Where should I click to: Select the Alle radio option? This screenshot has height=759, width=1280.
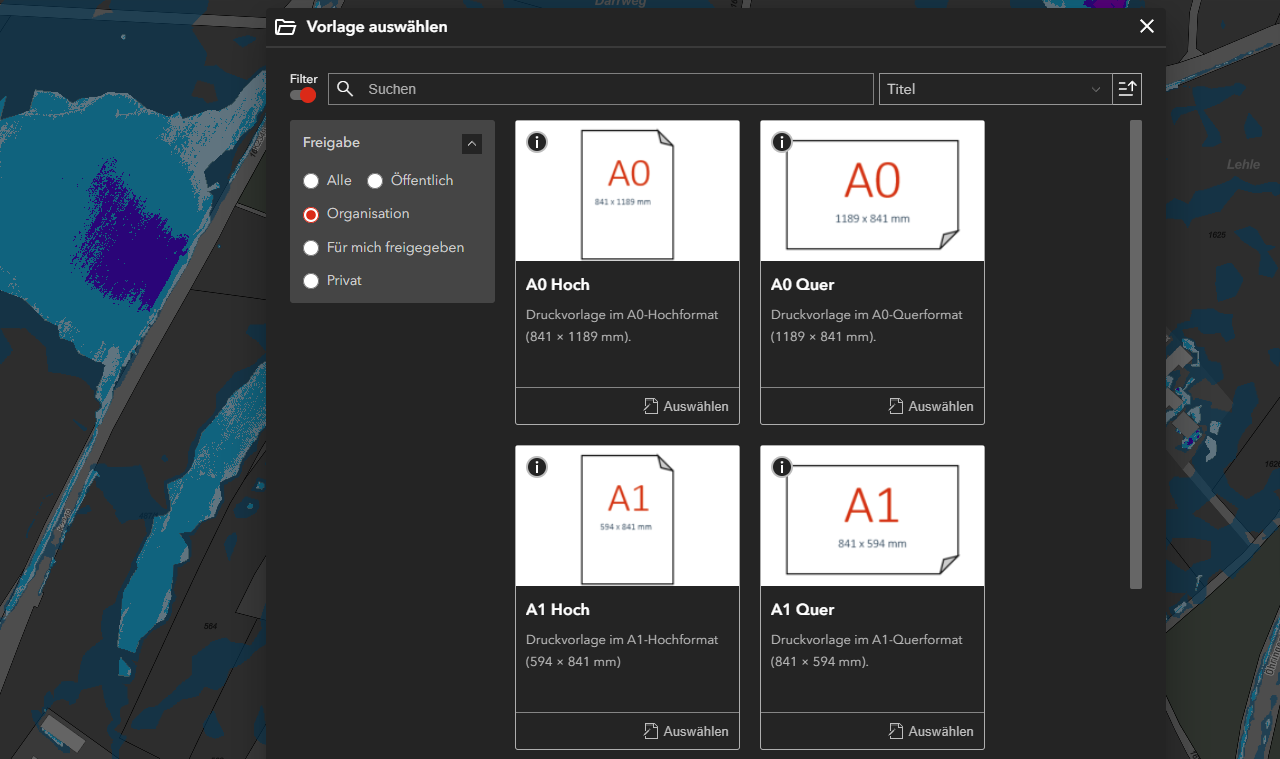311,181
